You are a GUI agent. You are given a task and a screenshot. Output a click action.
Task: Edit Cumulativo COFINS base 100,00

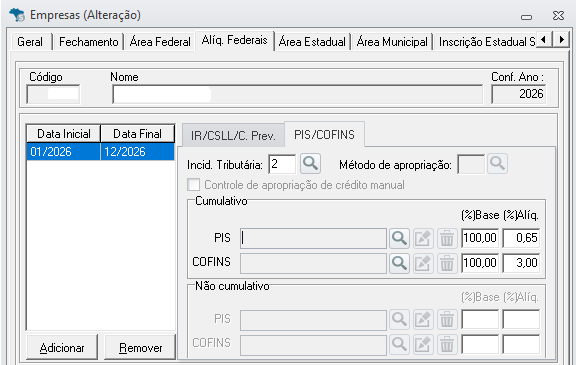pos(480,263)
